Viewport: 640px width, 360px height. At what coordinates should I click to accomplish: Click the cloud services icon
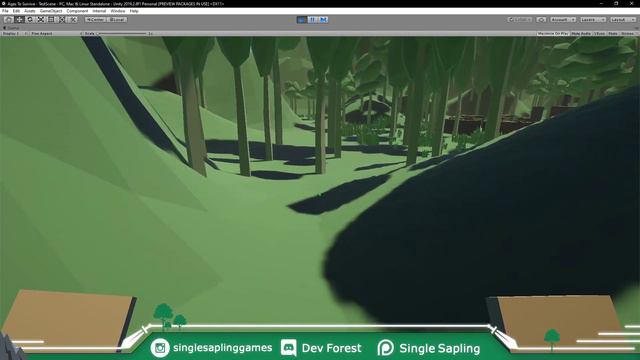tap(541, 20)
